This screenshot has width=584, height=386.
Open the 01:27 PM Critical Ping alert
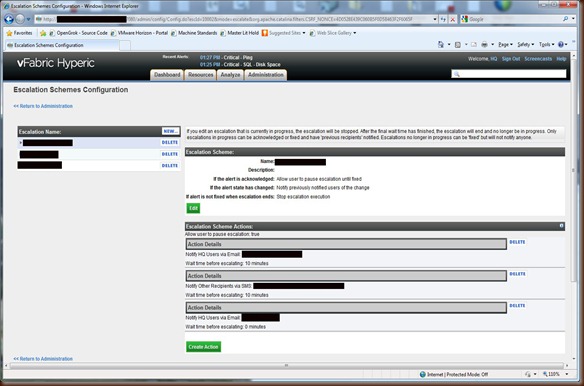pos(226,57)
